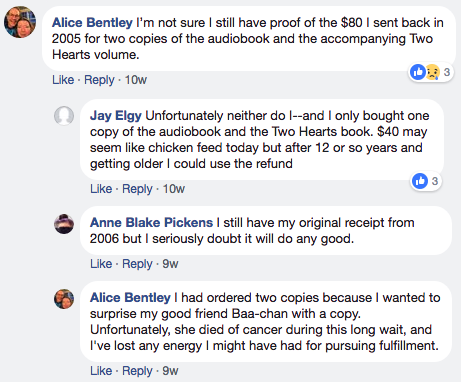Image resolution: width=461 pixels, height=382 pixels.
Task: Reply to Alice Bentley's Baa-chan comment
Action: tap(137, 371)
